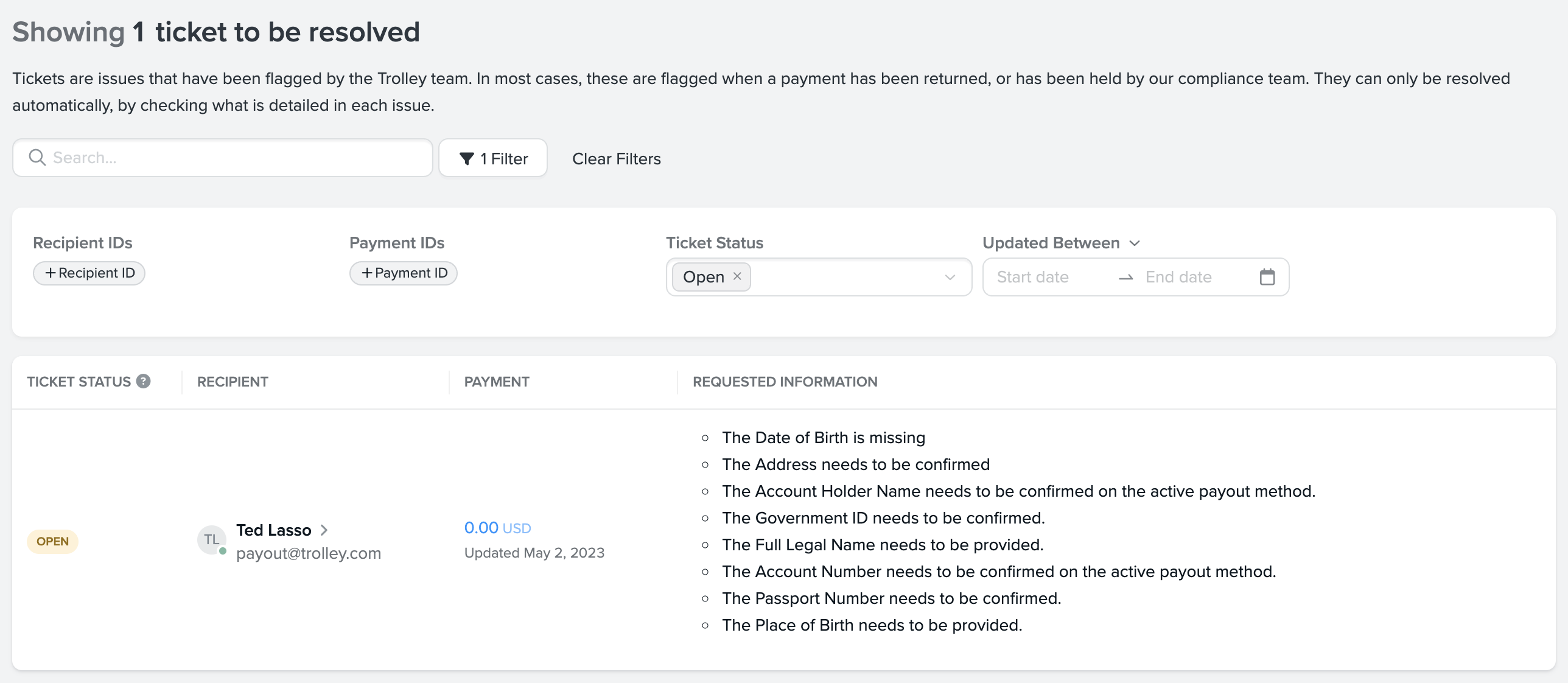Click plus icon on Recipient ID

(51, 273)
